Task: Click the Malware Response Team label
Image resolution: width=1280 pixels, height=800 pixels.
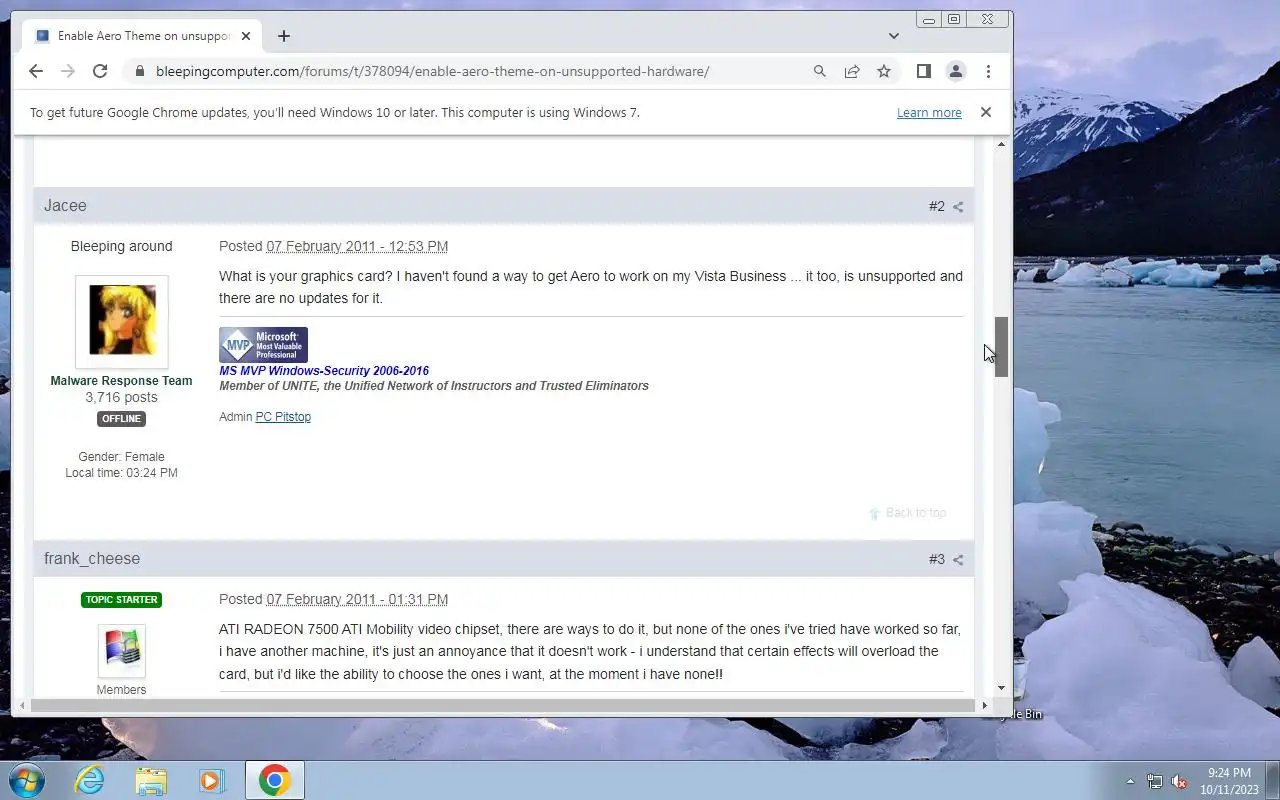Action: point(121,381)
